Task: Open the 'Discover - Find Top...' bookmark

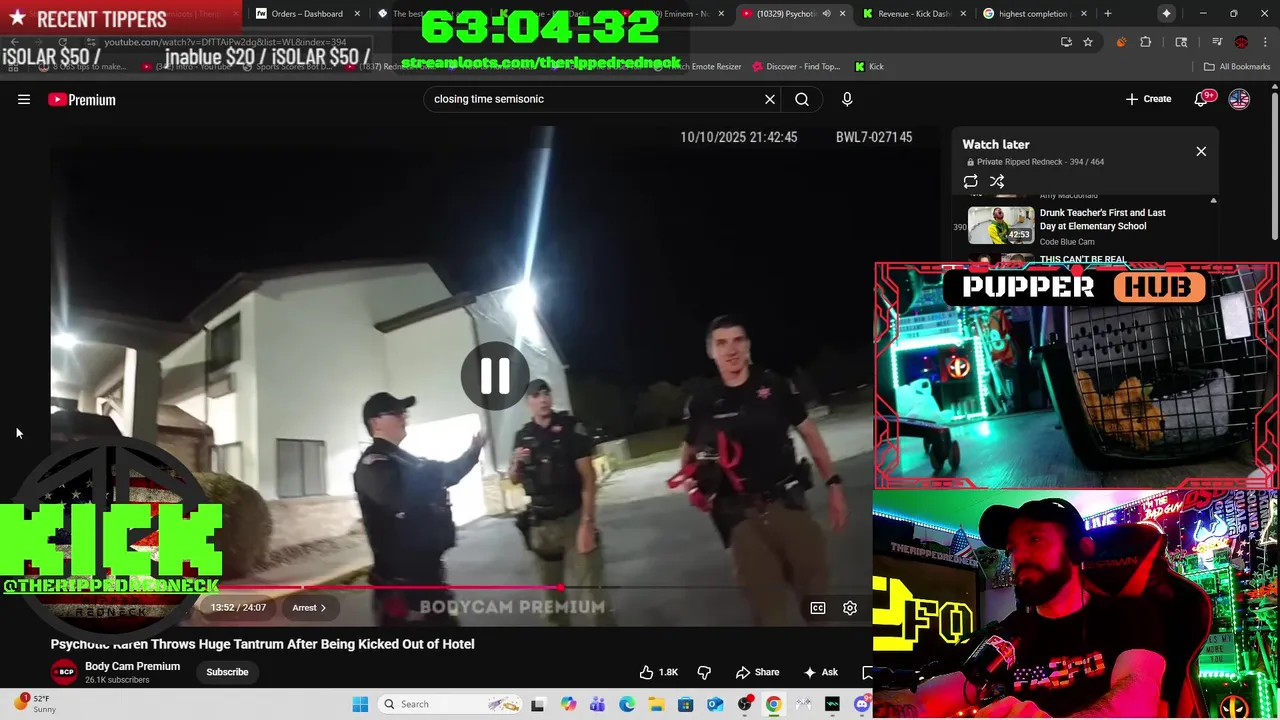Action: (x=796, y=67)
